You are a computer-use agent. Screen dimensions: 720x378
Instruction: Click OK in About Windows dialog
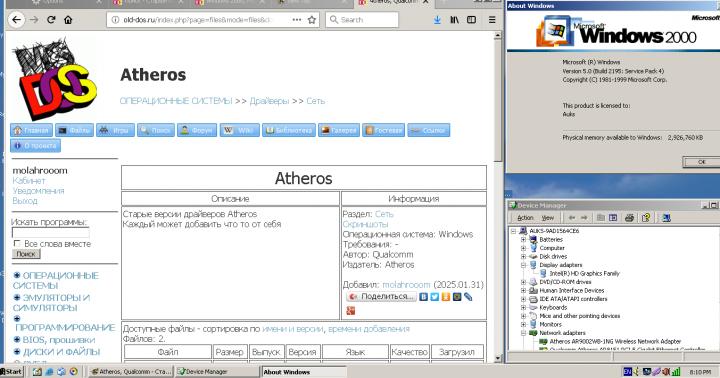[x=701, y=162]
